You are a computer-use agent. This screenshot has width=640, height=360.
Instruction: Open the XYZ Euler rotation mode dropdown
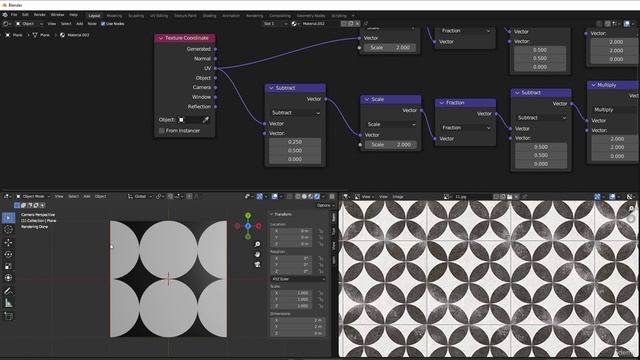(298, 279)
